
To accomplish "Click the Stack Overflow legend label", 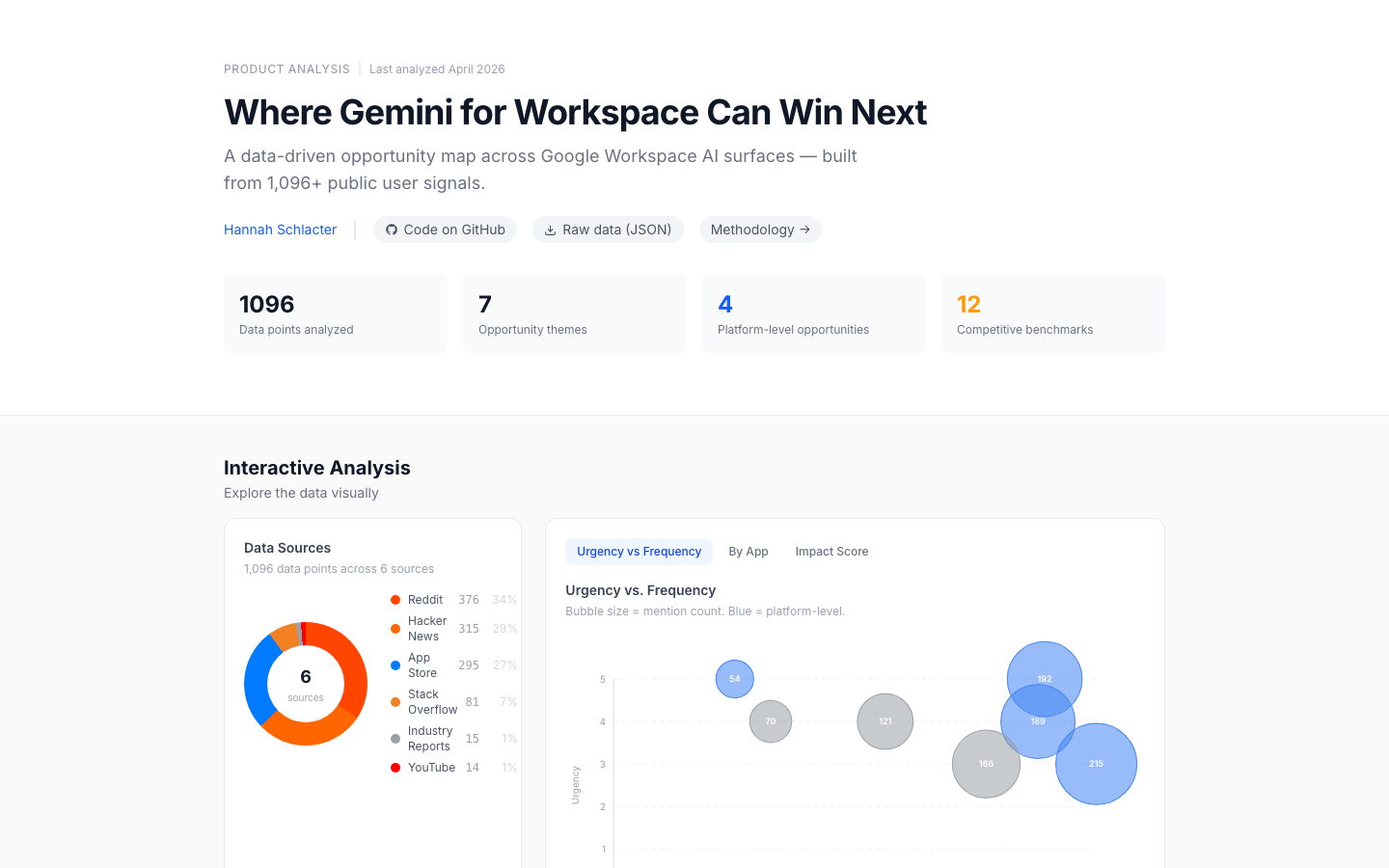I will coord(432,702).
